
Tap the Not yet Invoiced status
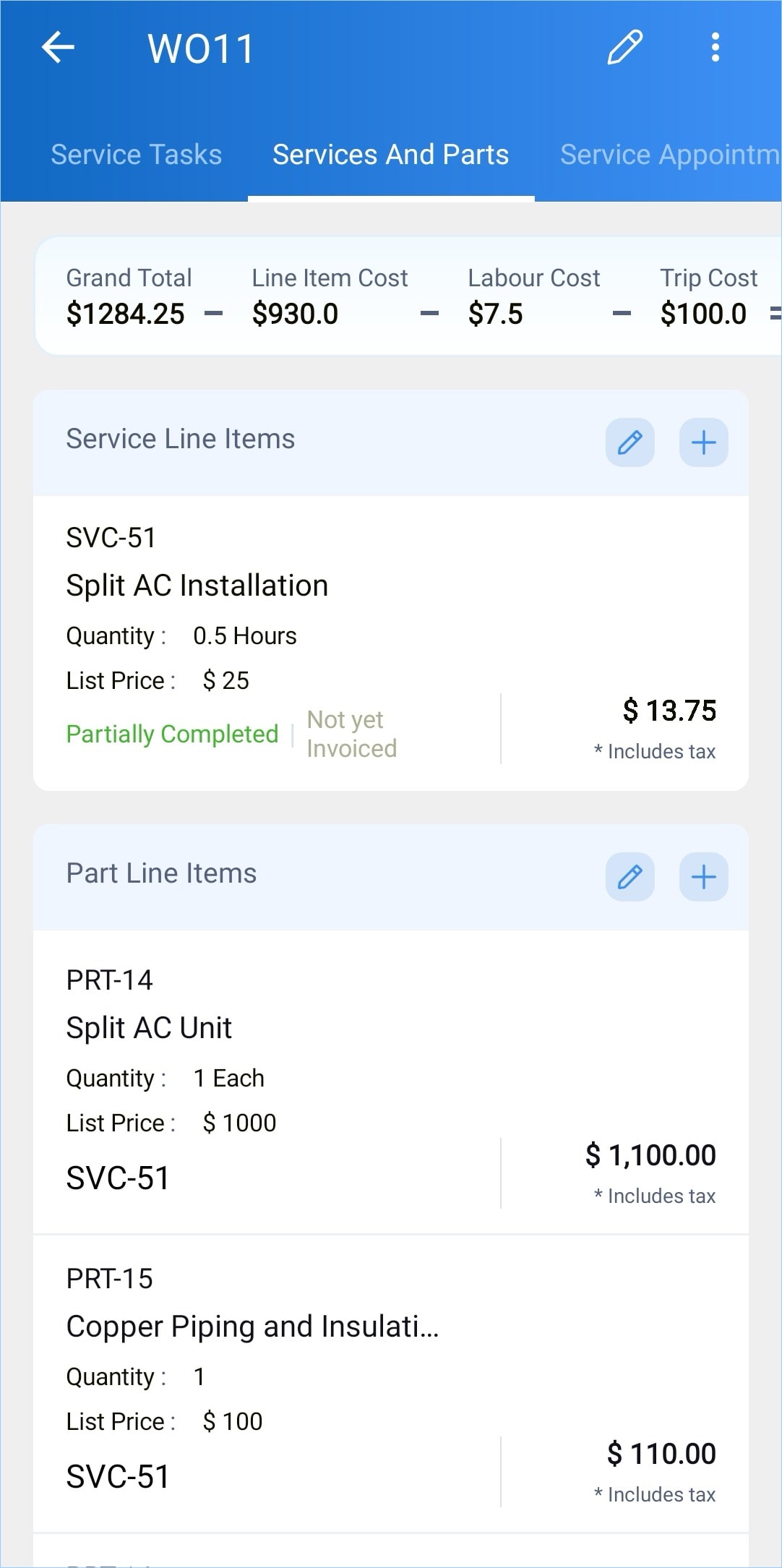click(x=351, y=734)
